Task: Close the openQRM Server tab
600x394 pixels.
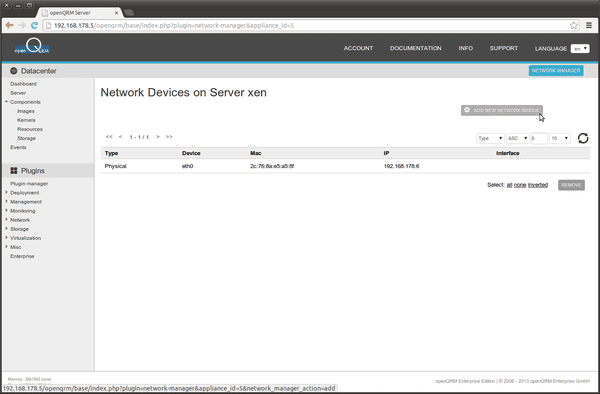Action: click(116, 13)
